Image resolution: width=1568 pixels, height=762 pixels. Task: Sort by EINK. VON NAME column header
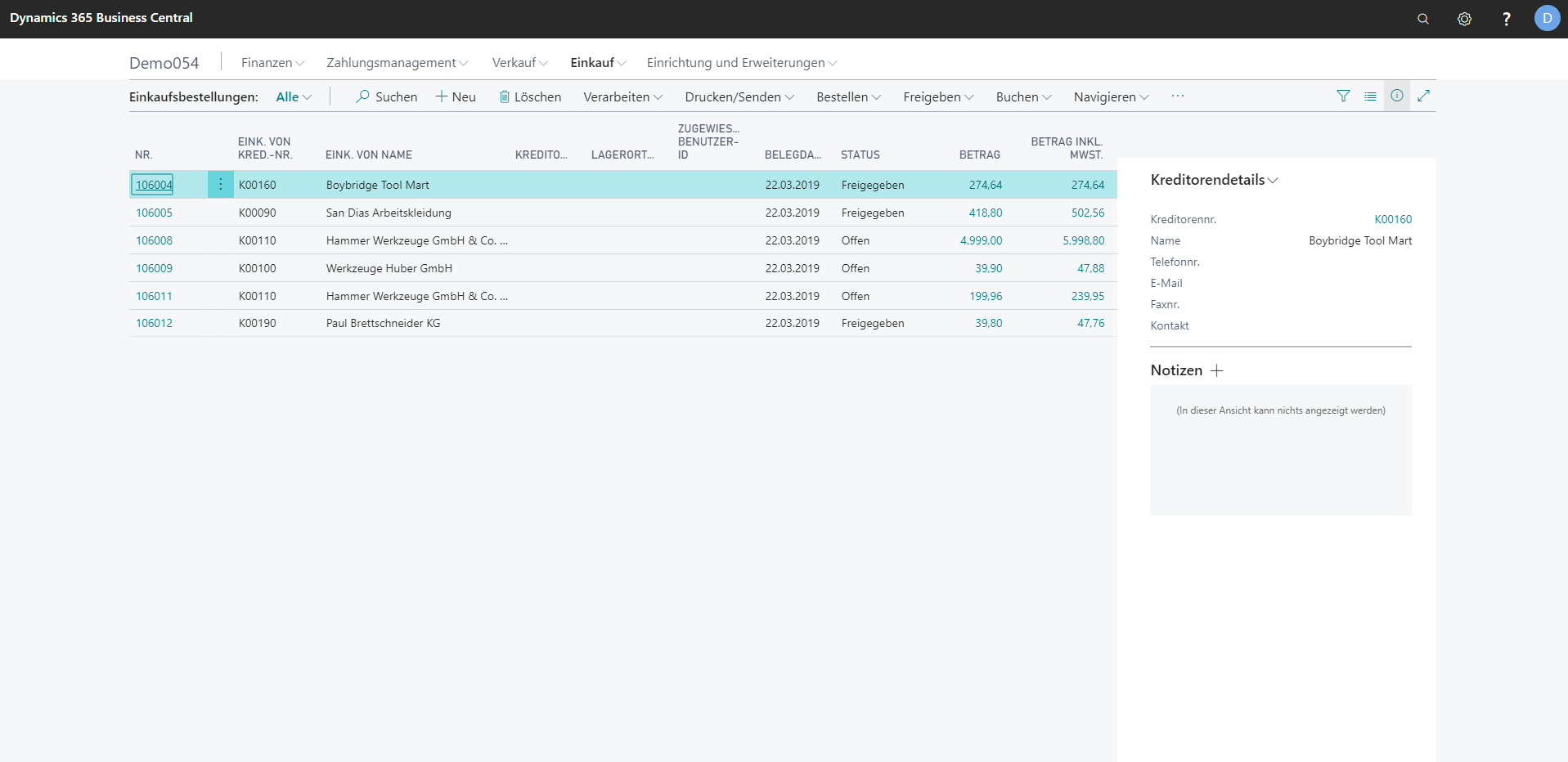(369, 155)
